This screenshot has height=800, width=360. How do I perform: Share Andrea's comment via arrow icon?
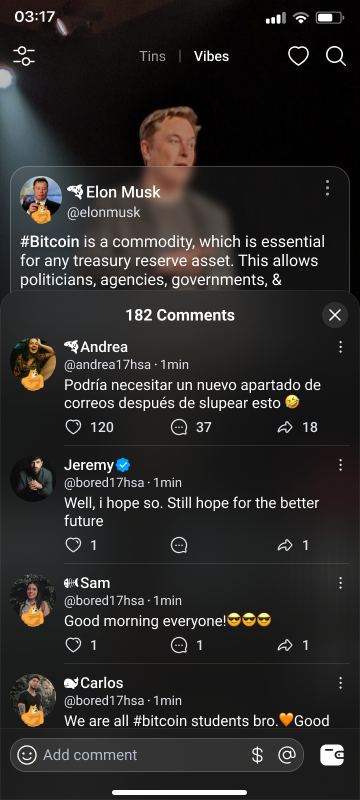click(285, 427)
